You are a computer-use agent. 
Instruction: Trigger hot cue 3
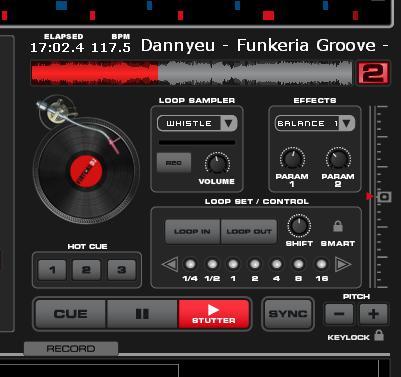(x=121, y=270)
